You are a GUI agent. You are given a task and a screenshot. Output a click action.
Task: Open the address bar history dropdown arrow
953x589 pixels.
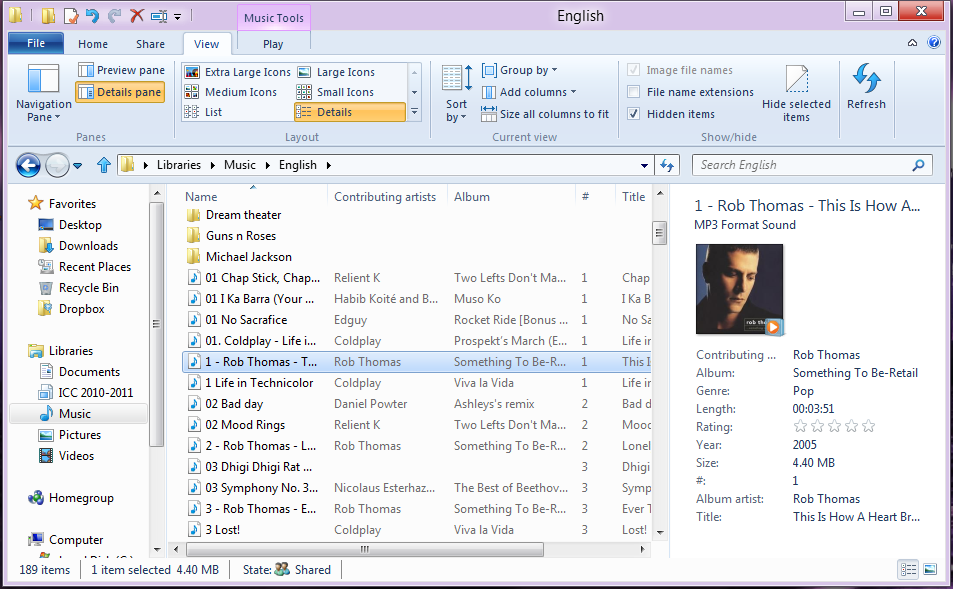(644, 164)
